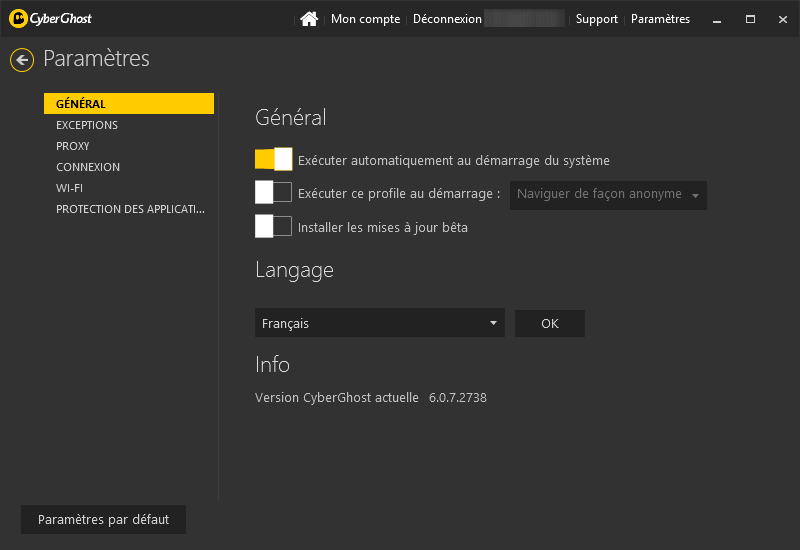
Task: Open the Naviguer de façon anonyme dropdown
Action: point(608,195)
